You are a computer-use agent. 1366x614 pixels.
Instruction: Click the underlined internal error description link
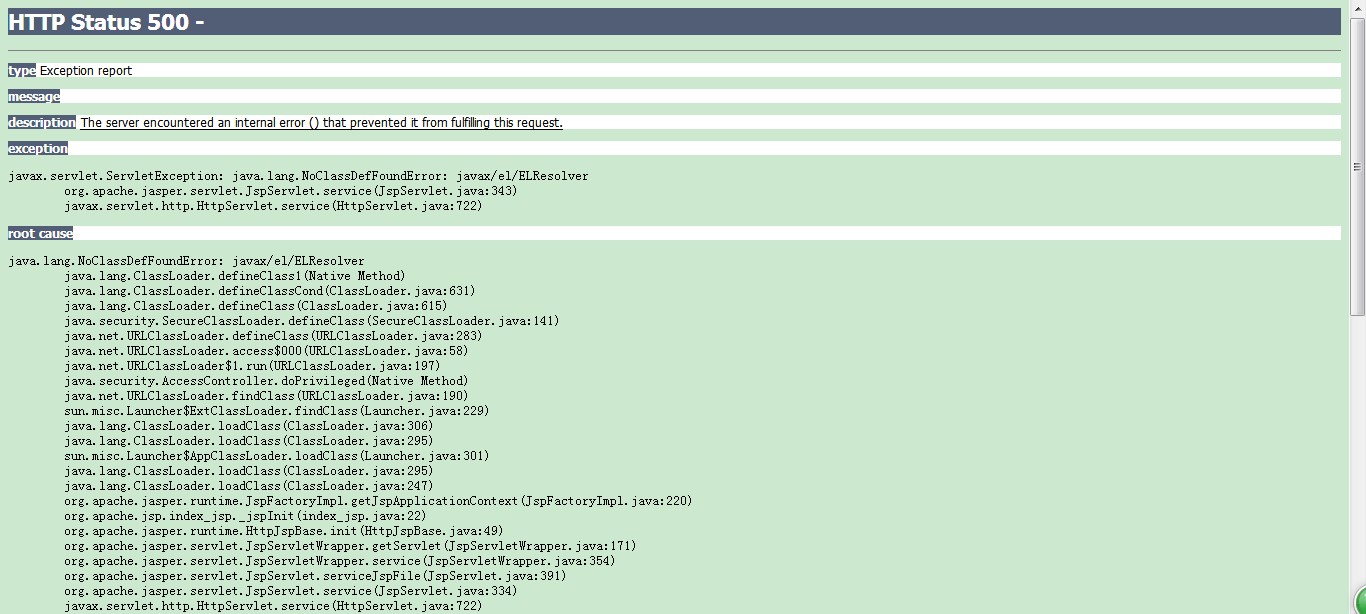coord(319,122)
